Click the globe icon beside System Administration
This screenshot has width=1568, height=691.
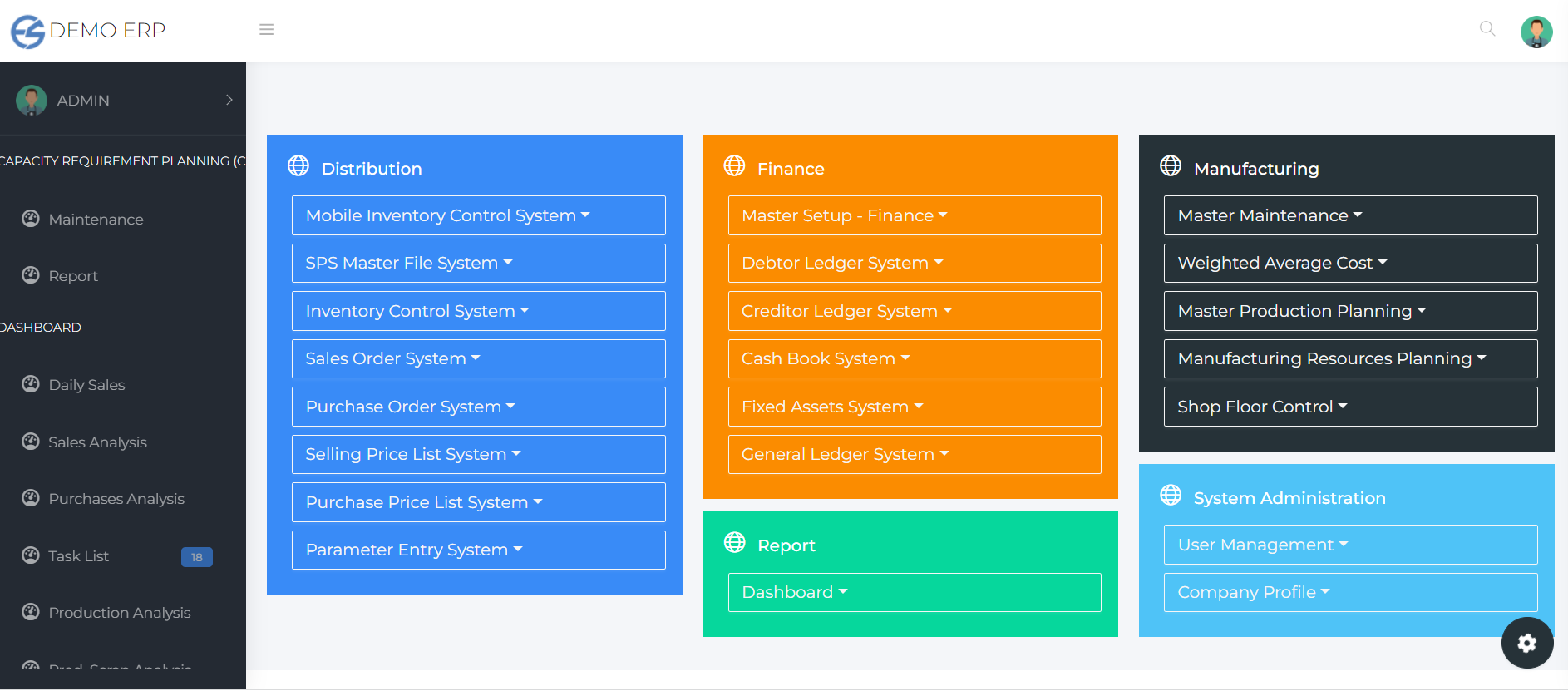click(1171, 496)
